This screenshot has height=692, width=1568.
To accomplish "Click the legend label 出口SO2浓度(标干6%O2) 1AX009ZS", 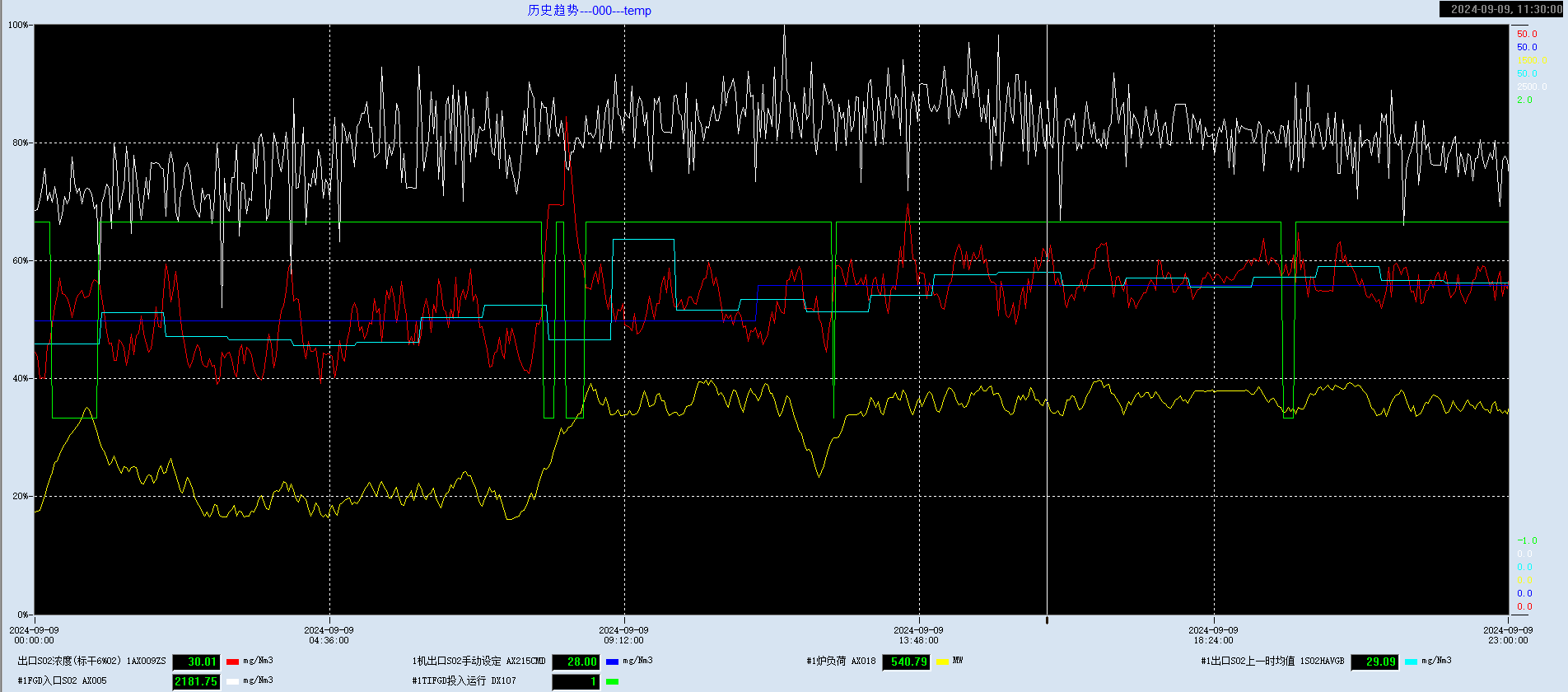I will click(x=91, y=662).
